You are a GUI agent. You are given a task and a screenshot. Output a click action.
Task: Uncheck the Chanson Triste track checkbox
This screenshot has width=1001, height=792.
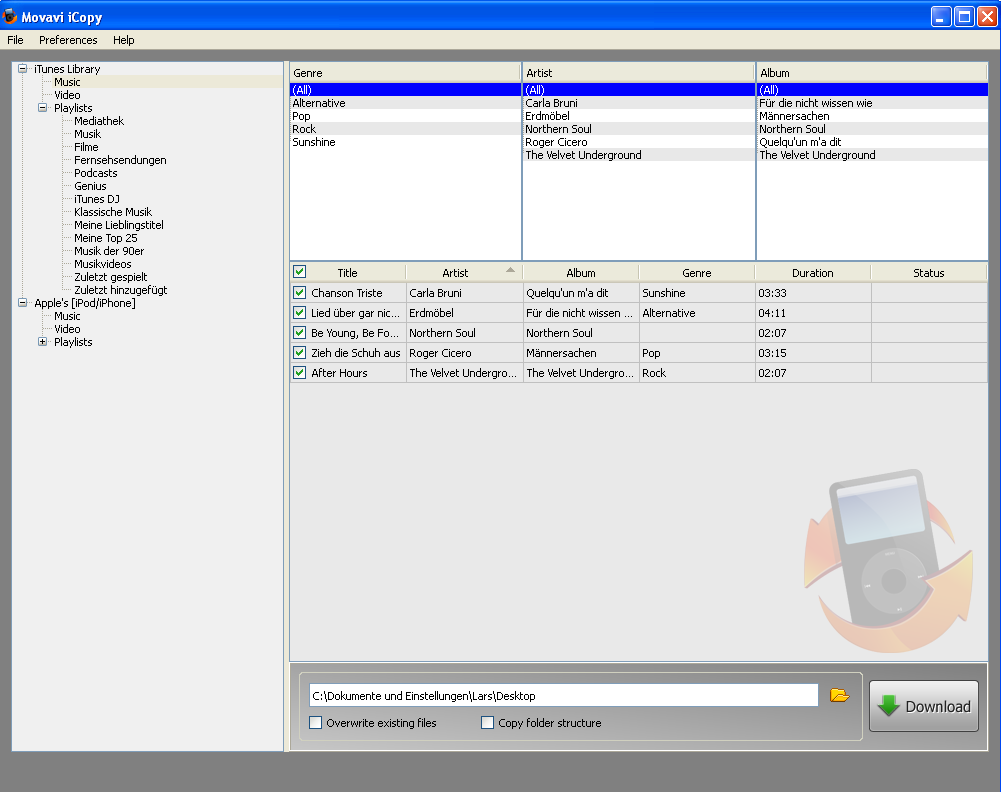[x=299, y=293]
